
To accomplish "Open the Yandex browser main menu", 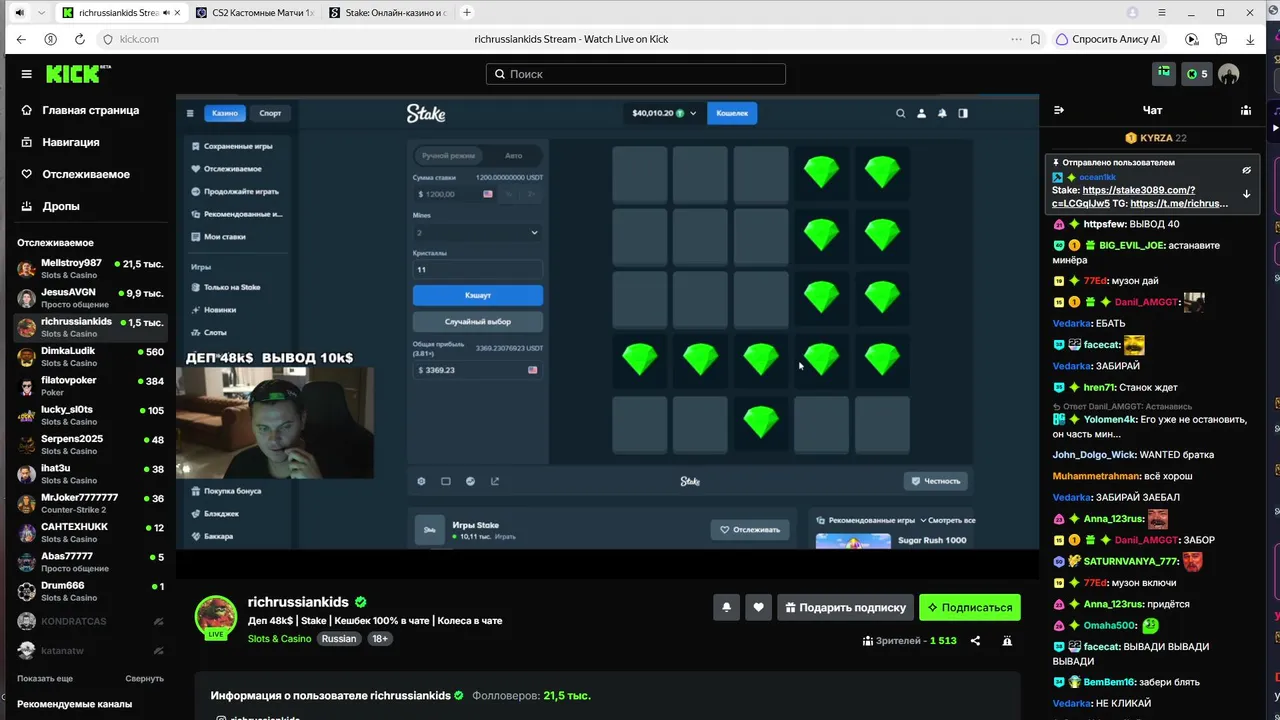I will pos(1161,13).
